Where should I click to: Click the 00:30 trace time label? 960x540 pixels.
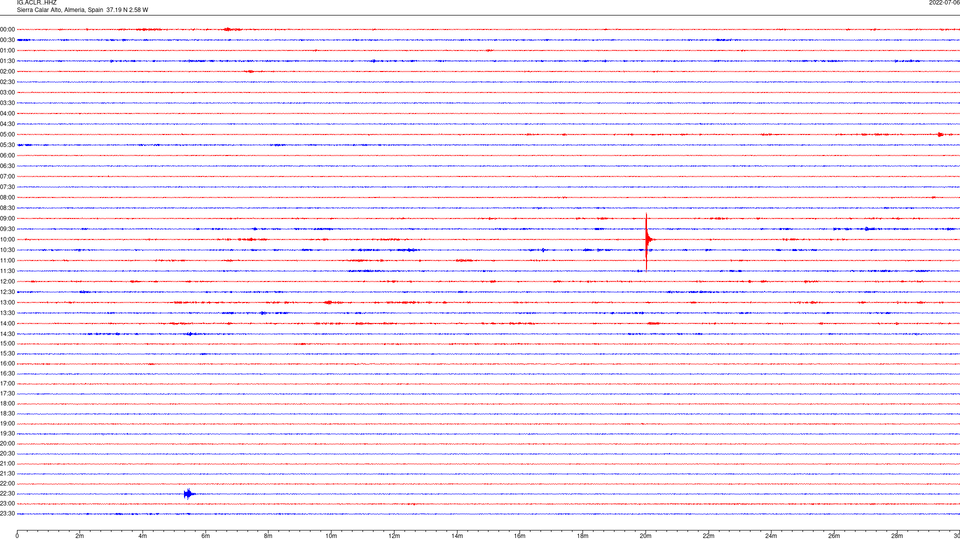[7, 40]
